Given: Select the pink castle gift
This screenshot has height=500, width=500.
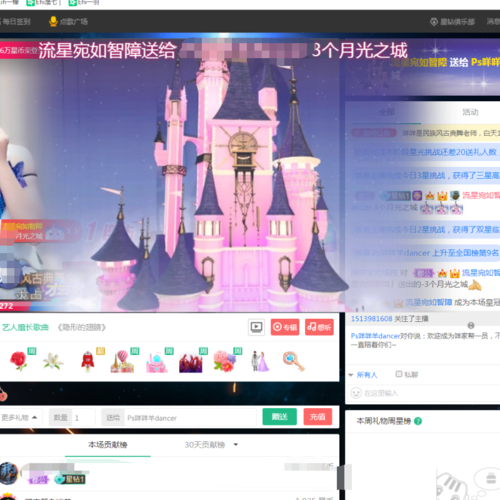Looking at the screenshot, I should [x=156, y=363].
